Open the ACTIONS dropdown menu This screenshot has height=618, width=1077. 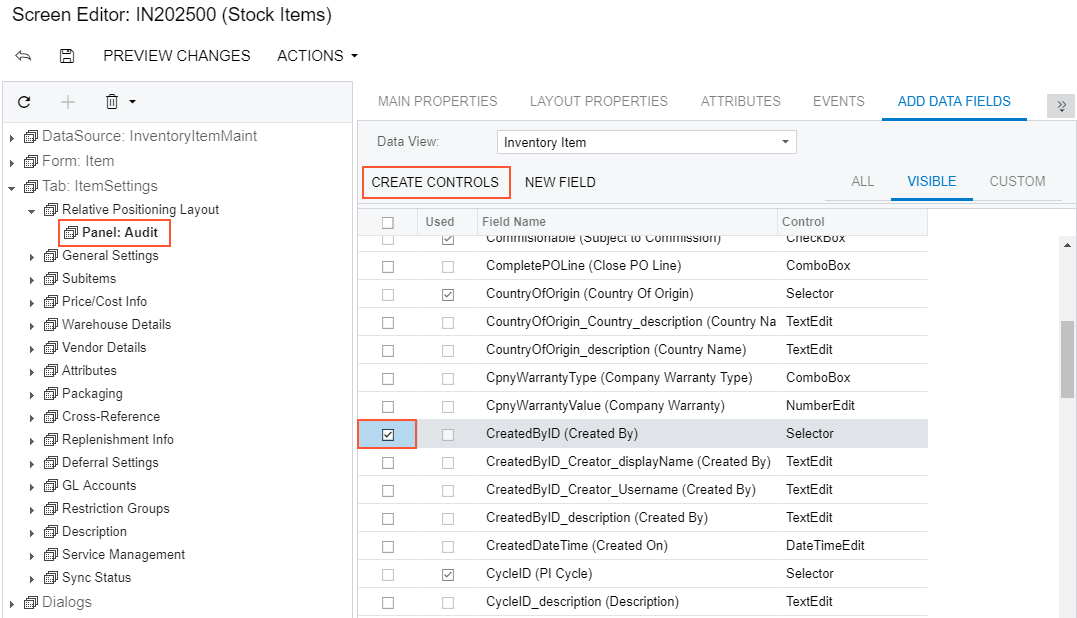tap(317, 56)
